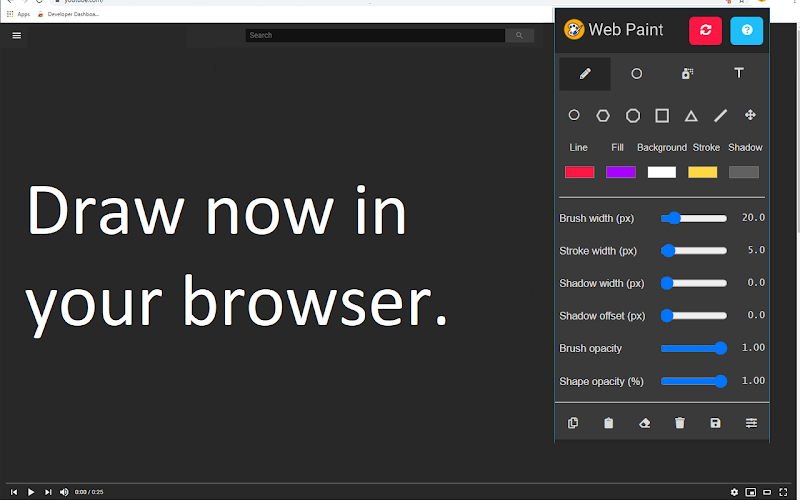Open the Apps bookmark shortcut
Viewport: 800px width, 500px height.
point(18,14)
